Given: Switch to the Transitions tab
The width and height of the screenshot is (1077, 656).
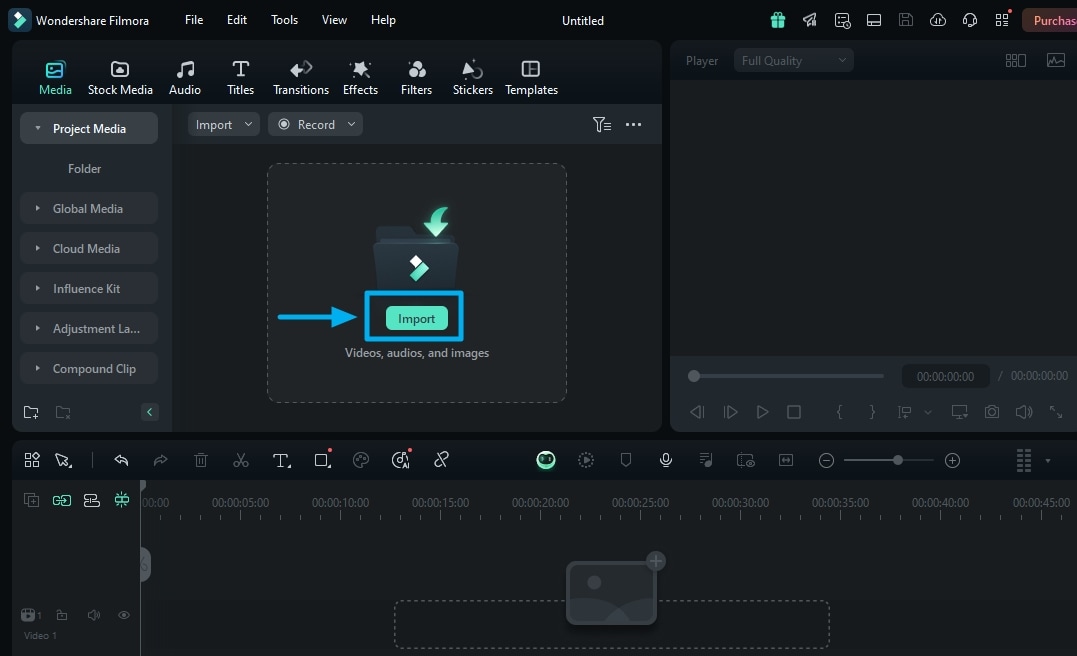Looking at the screenshot, I should point(301,78).
